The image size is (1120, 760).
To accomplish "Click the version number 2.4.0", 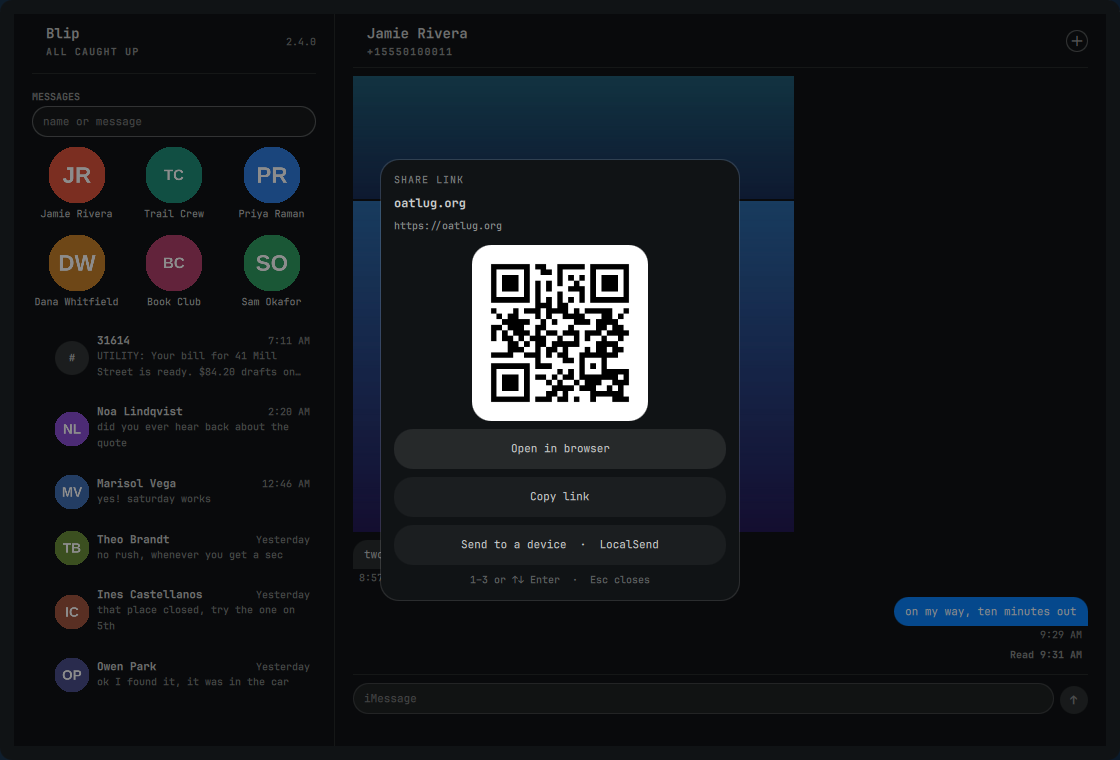I will tap(301, 42).
